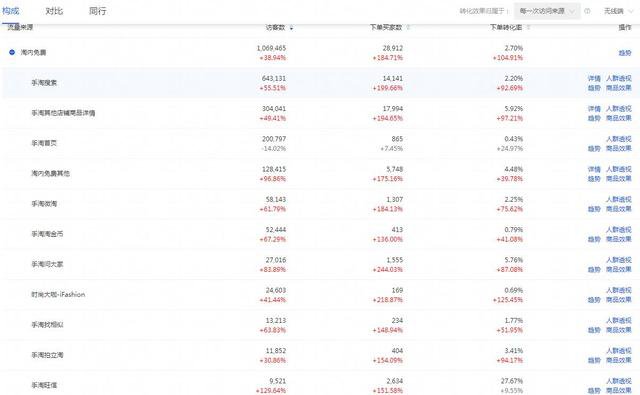View 趋势 for 手淘旺信 row
Image resolution: width=640 pixels, height=395 pixels.
click(594, 391)
